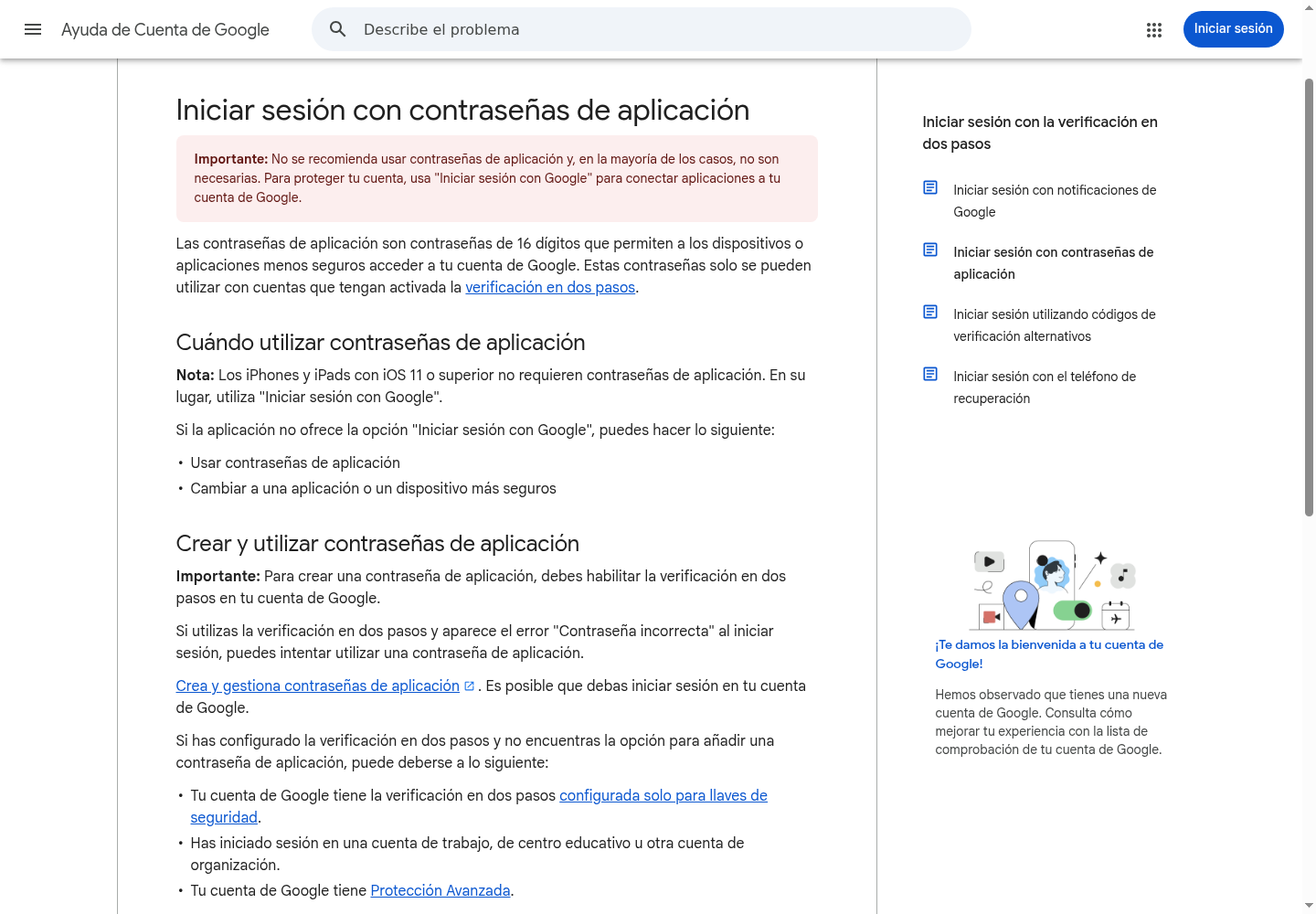Image resolution: width=1316 pixels, height=914 pixels.
Task: Open the Google apps grid
Action: (x=1154, y=29)
